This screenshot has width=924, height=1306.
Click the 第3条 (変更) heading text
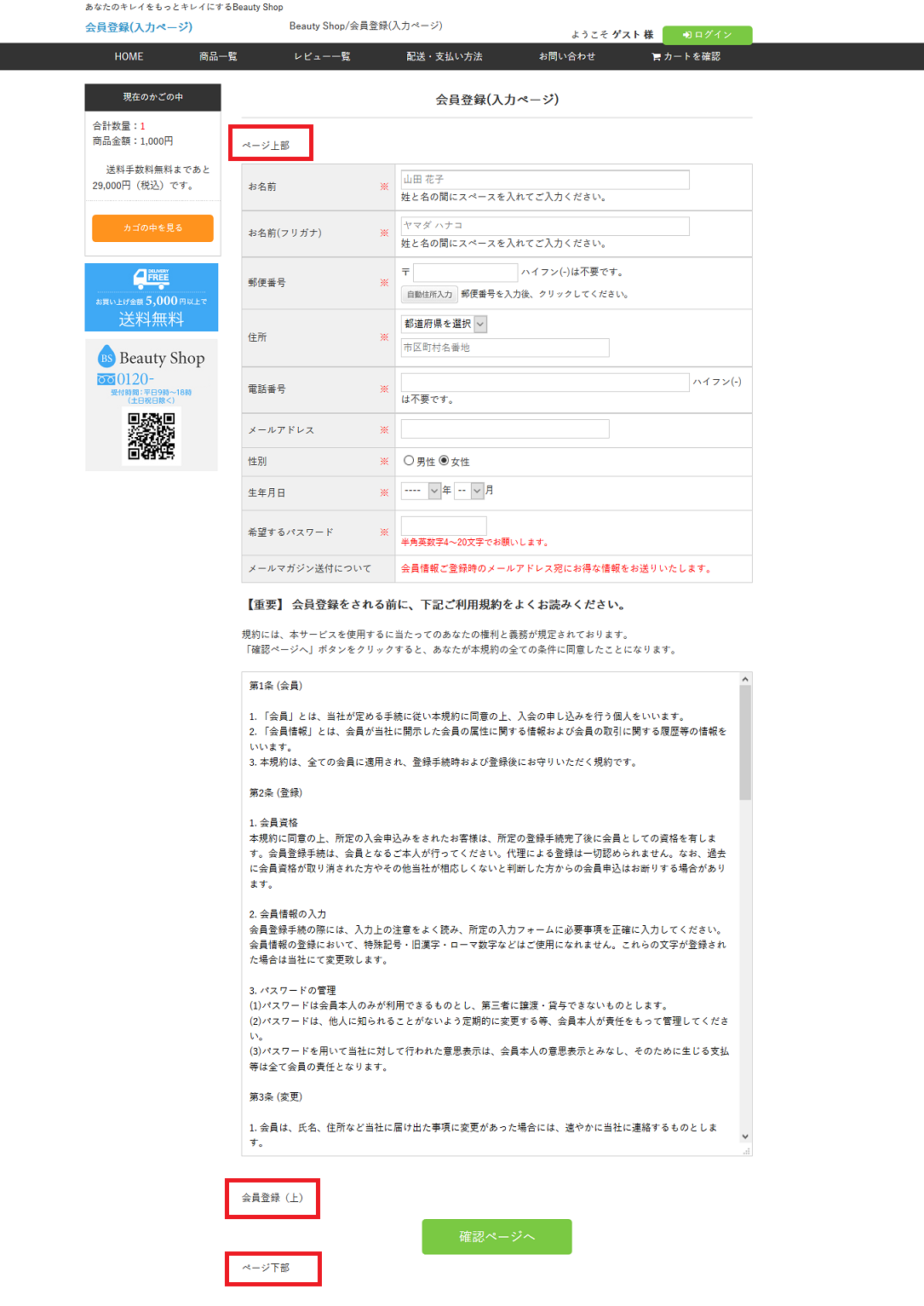(276, 1096)
